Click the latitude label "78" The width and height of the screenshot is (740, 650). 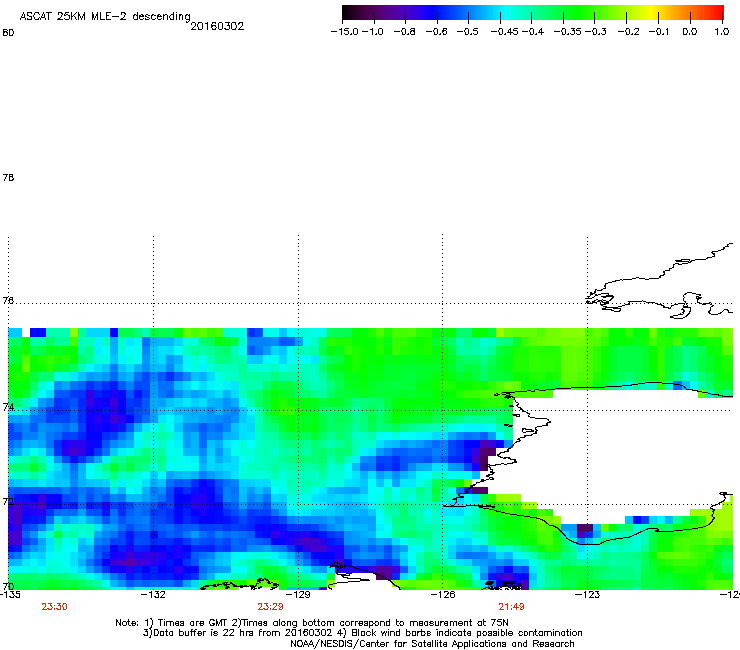click(8, 177)
